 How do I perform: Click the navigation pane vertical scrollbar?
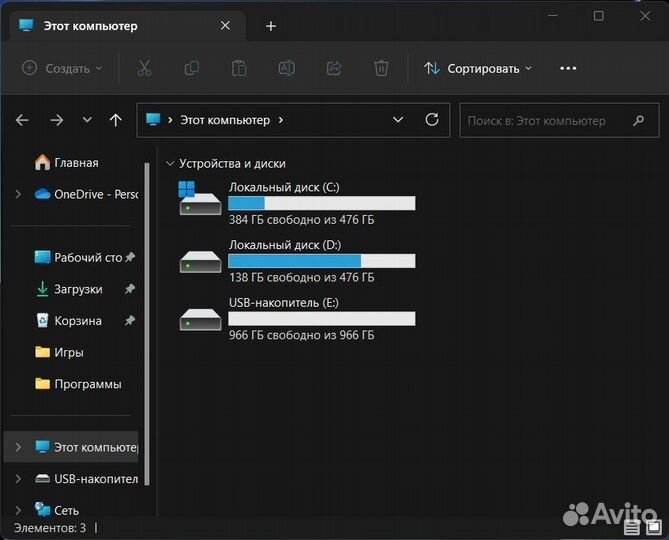[x=147, y=324]
